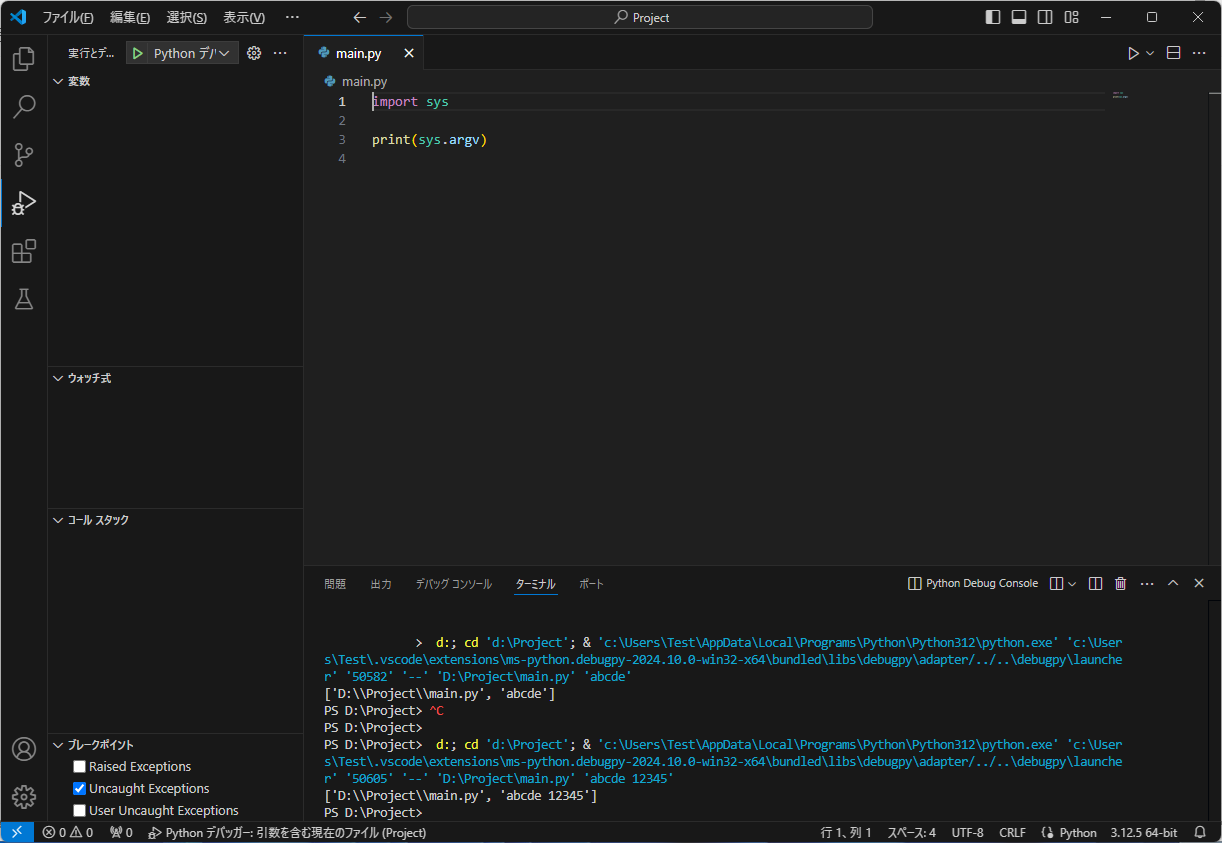1222x843 pixels.
Task: Open the Run and Debug view
Action: pyautogui.click(x=24, y=203)
